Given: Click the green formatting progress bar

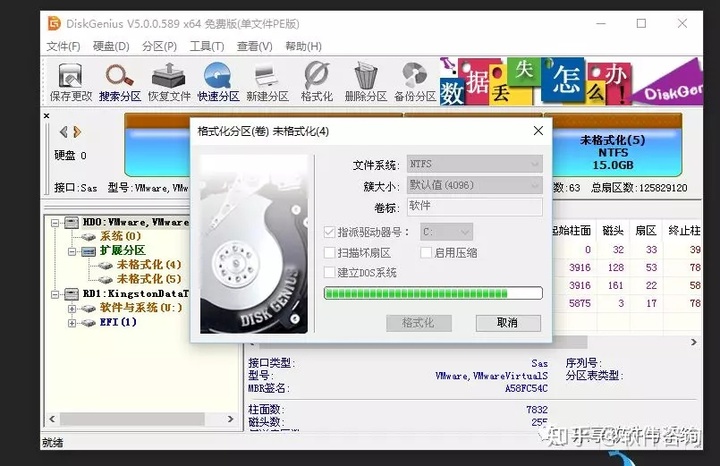Looking at the screenshot, I should click(433, 293).
